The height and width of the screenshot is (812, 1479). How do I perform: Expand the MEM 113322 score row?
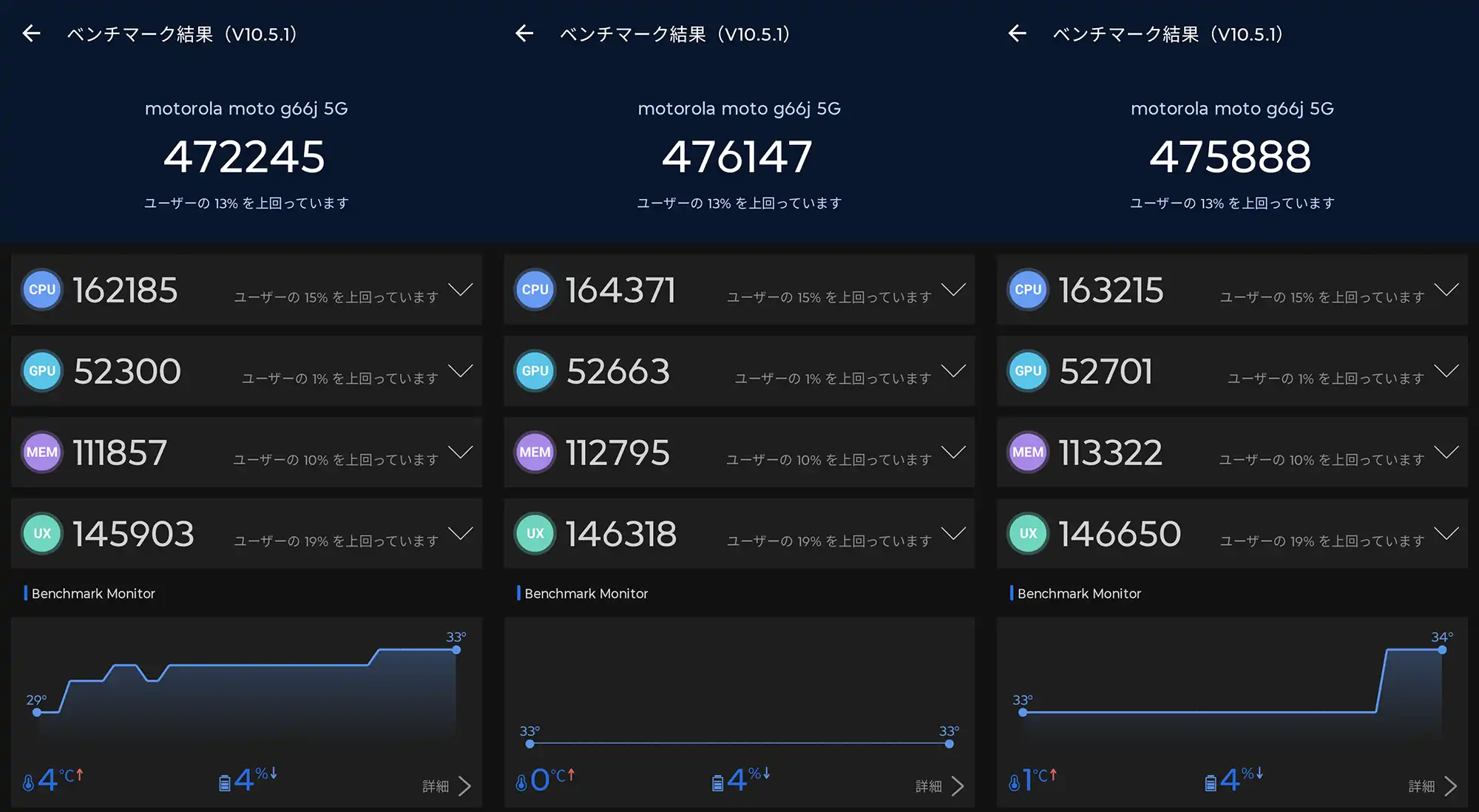pos(1446,453)
